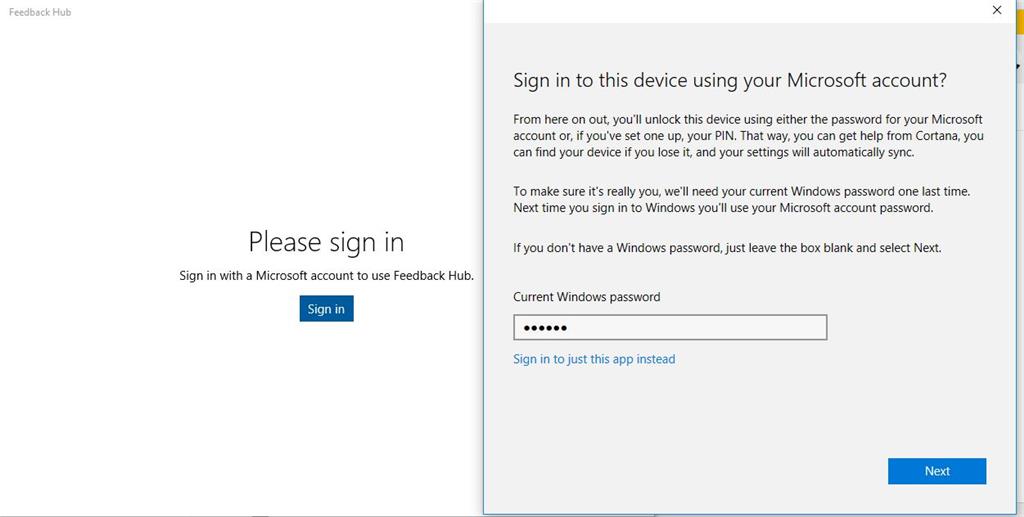
Task: Open the 'Sign in to just this app instead' link
Action: pos(594,359)
